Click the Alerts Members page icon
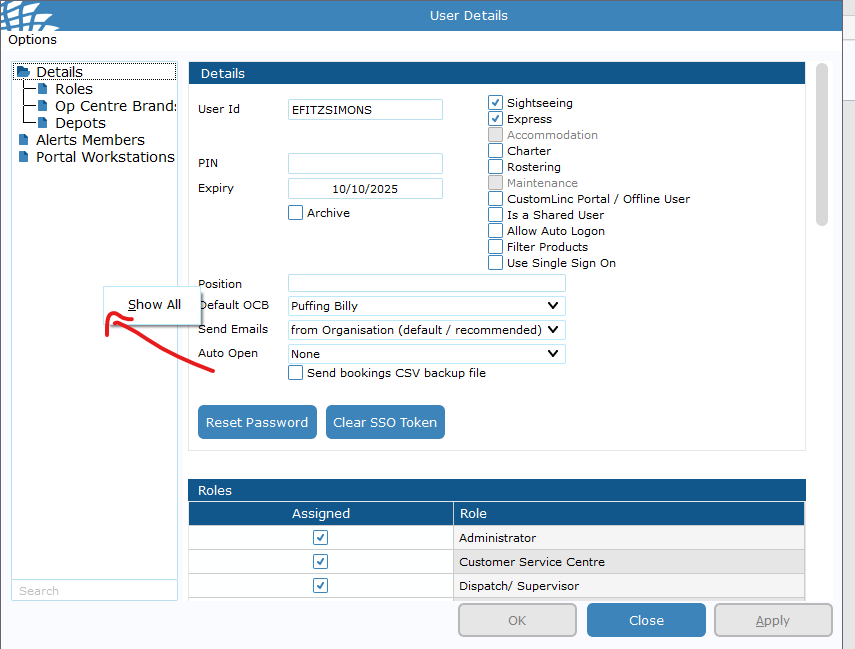 24,140
